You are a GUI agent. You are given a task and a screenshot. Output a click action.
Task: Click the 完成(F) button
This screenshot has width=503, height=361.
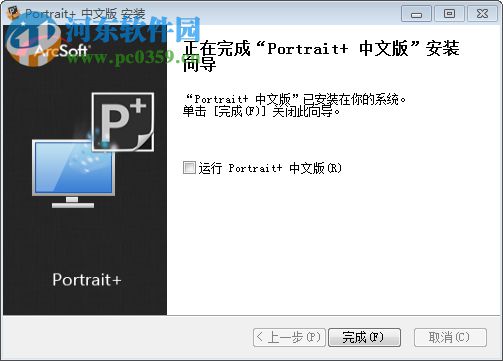click(364, 337)
